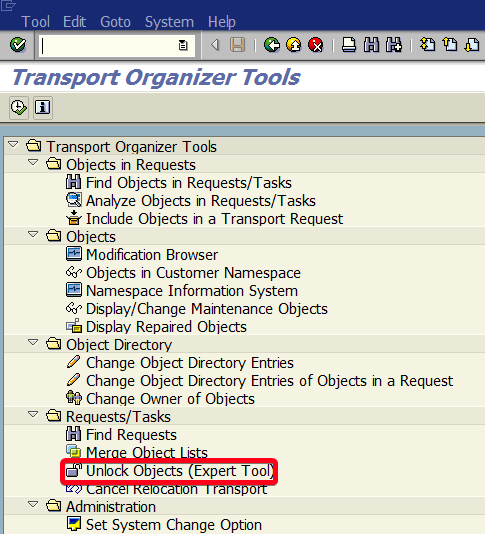
Task: Click the Information 'i' icon
Action: coord(43,108)
